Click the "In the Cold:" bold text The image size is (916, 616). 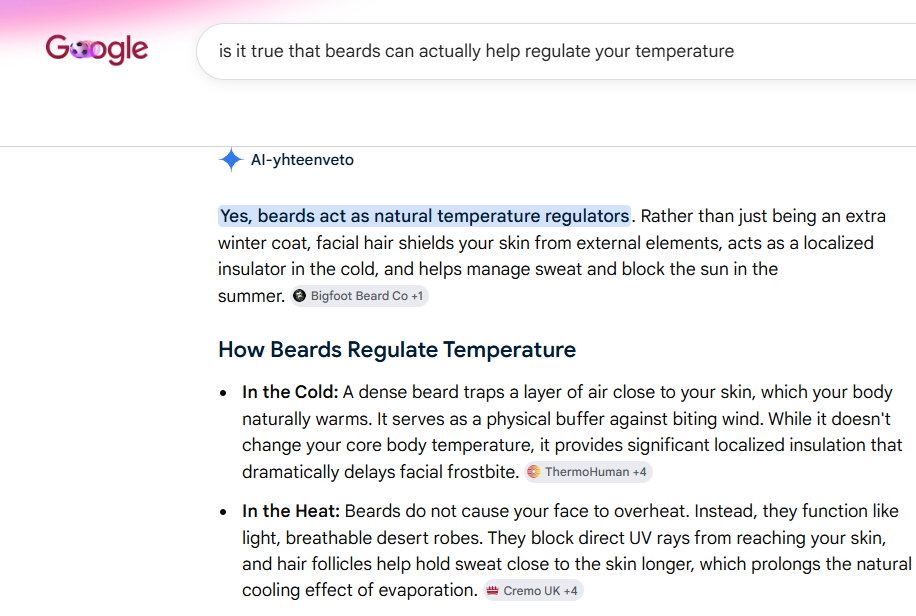[x=290, y=392]
